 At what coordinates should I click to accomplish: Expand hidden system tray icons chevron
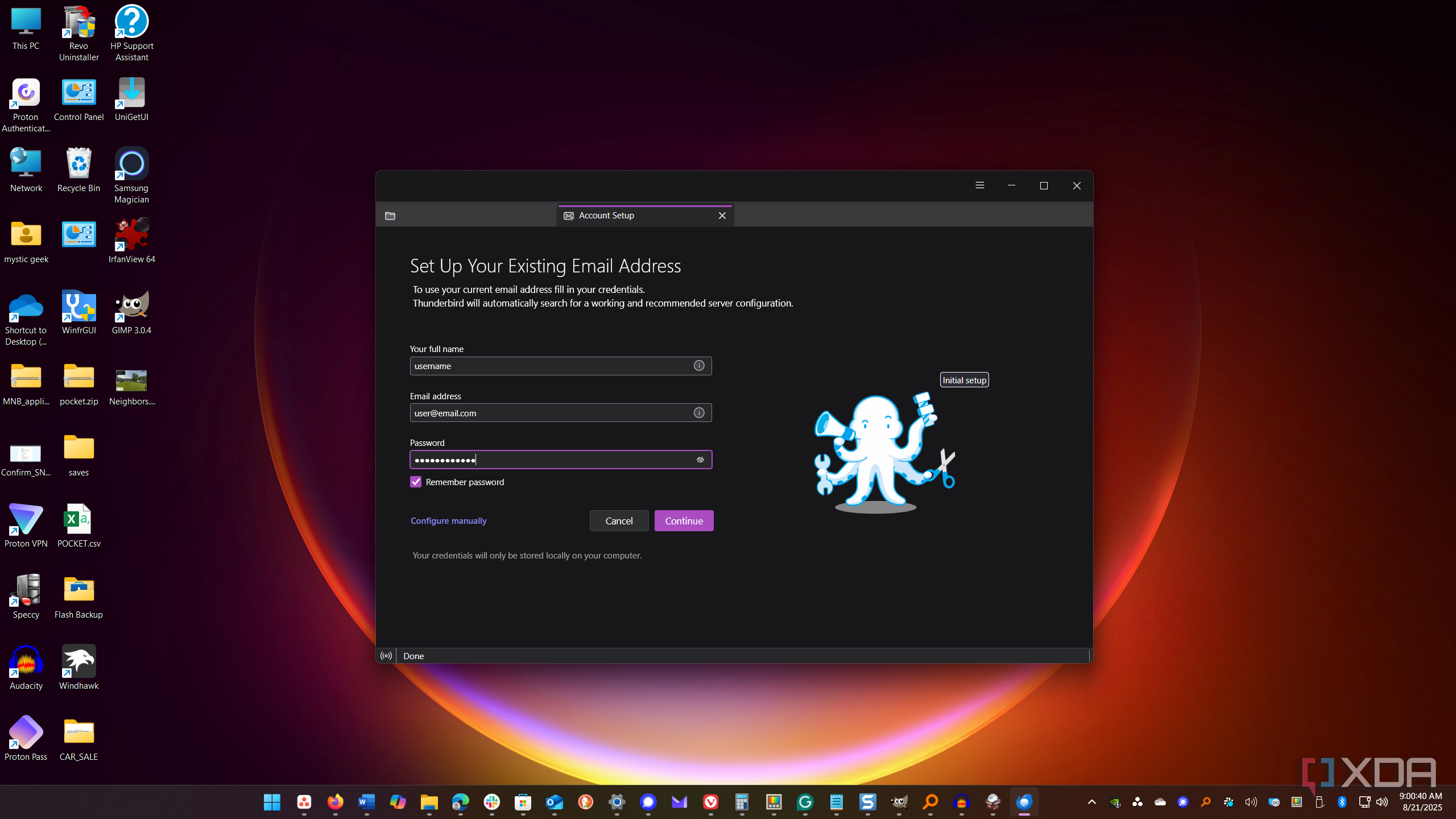point(1091,802)
